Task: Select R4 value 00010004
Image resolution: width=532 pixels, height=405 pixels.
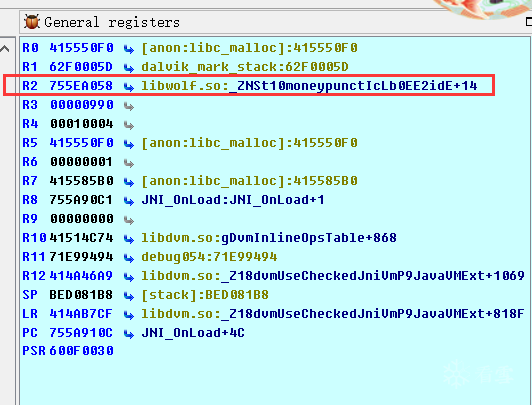Action: point(81,124)
